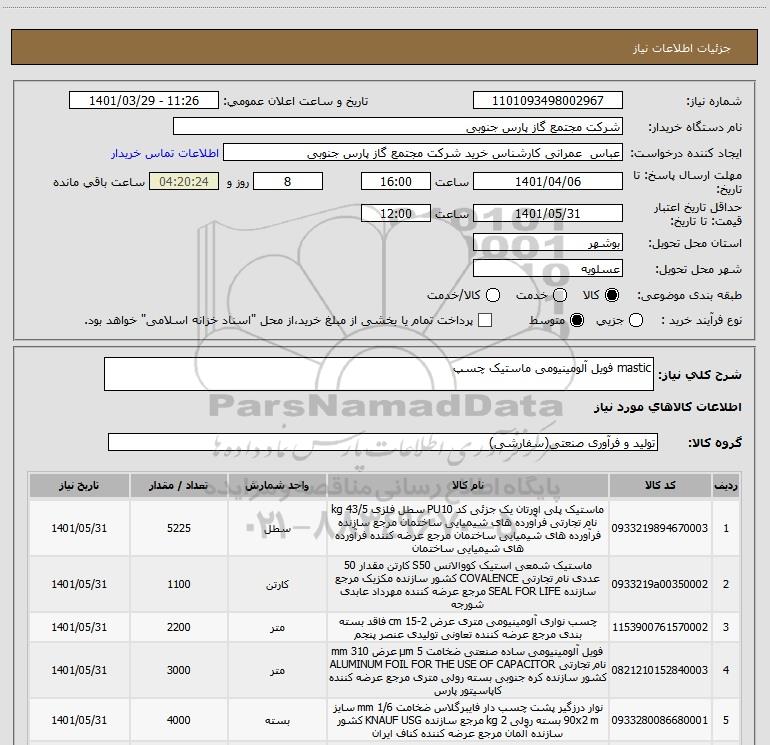Click واحد شمارش column header
This screenshot has height=745, width=770.
coord(277,485)
